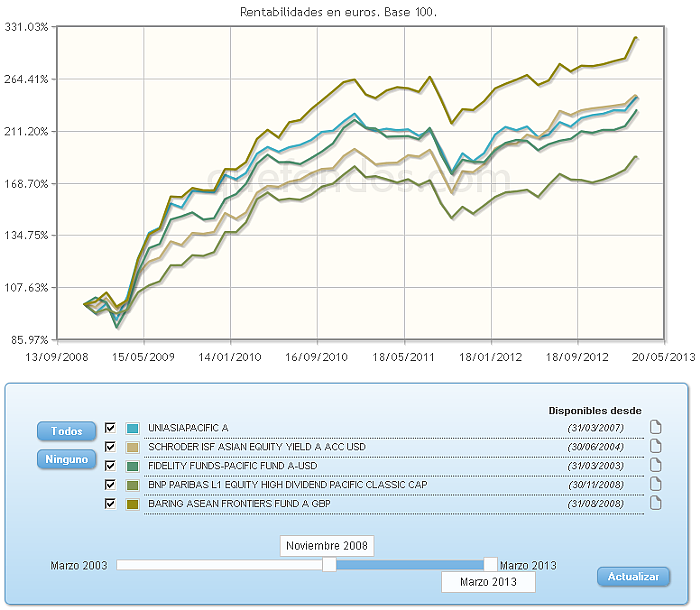
Task: Open document icon for FIDELITY FUNDS-PACIFIC FUND
Action: (655, 465)
